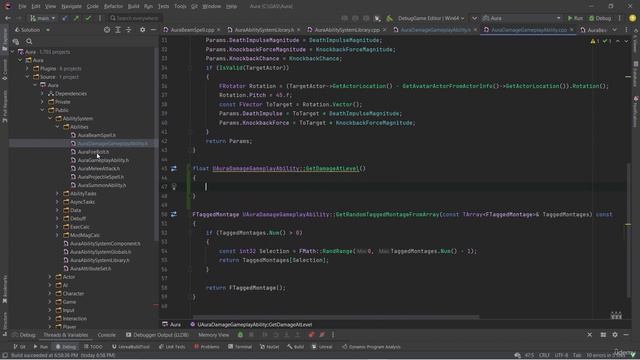Viewport: 640px width, 360px height.
Task: Click the expand all icon in Solution panel
Action: click(x=118, y=30)
